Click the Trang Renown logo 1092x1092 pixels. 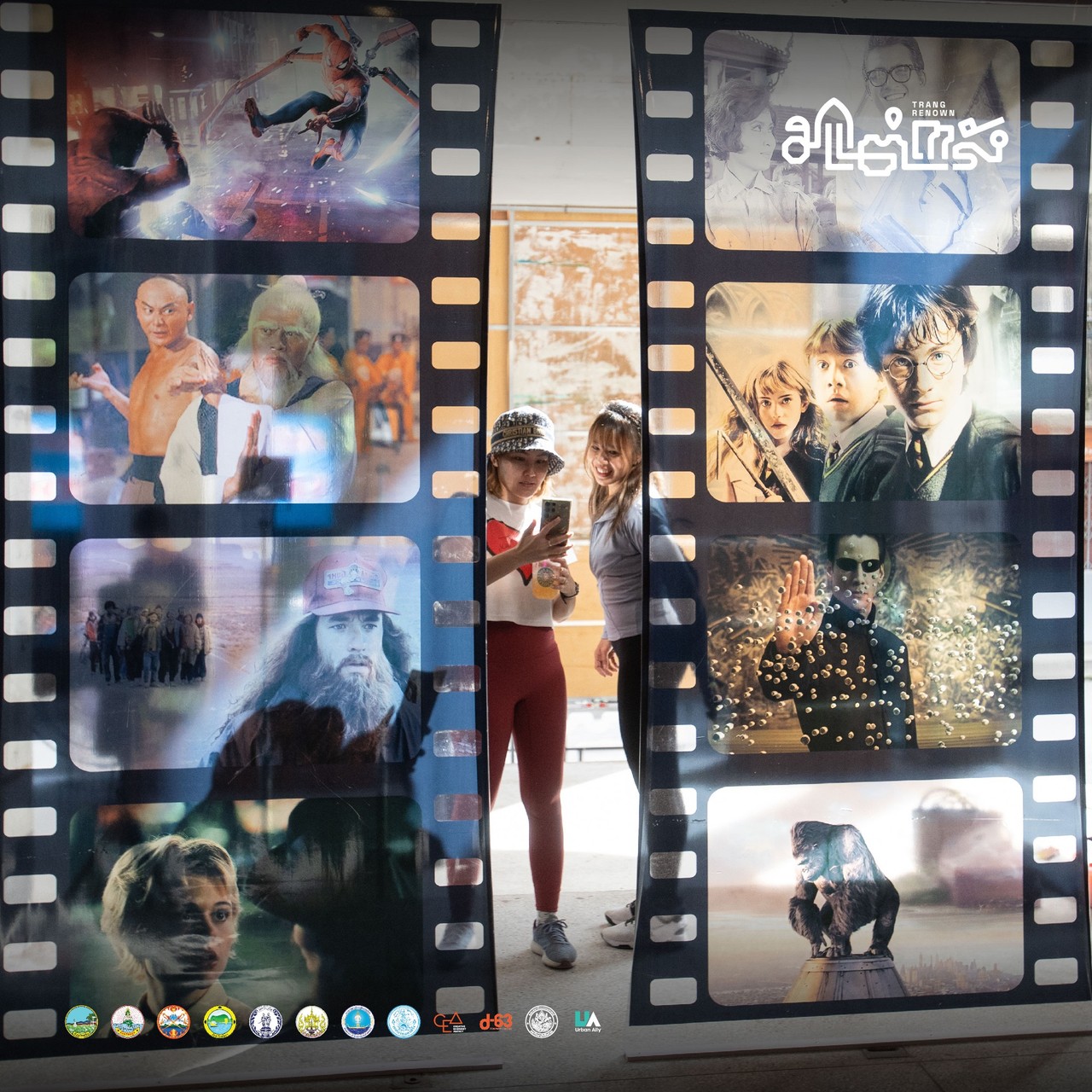[x=893, y=136]
